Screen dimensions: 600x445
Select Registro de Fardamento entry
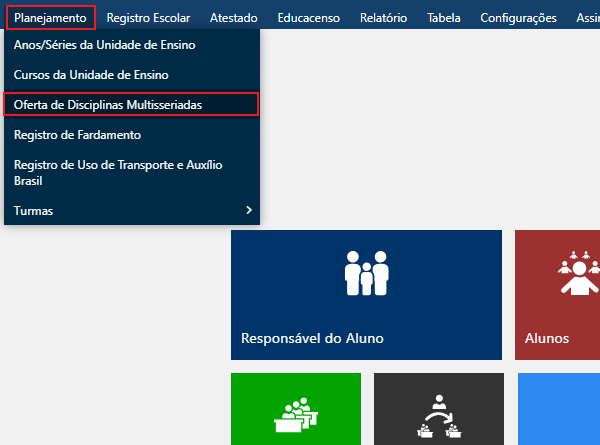coord(77,134)
